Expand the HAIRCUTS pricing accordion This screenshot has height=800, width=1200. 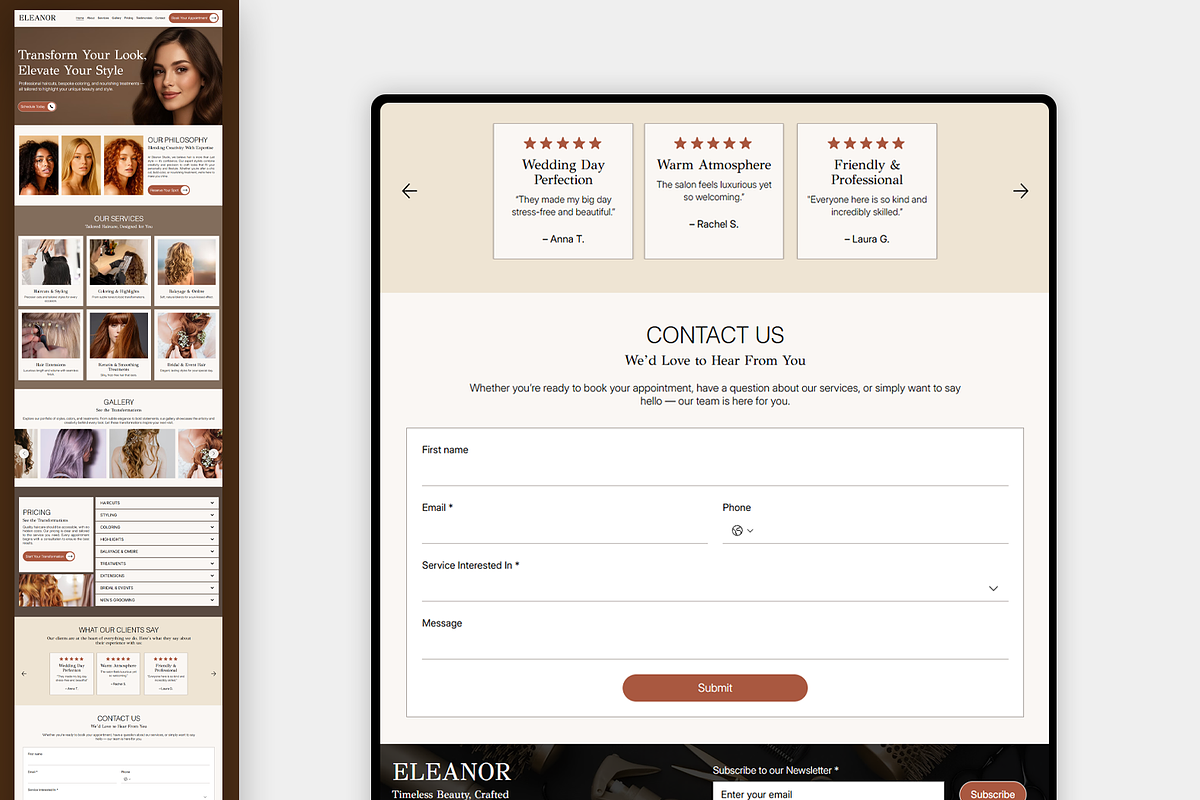(x=157, y=502)
